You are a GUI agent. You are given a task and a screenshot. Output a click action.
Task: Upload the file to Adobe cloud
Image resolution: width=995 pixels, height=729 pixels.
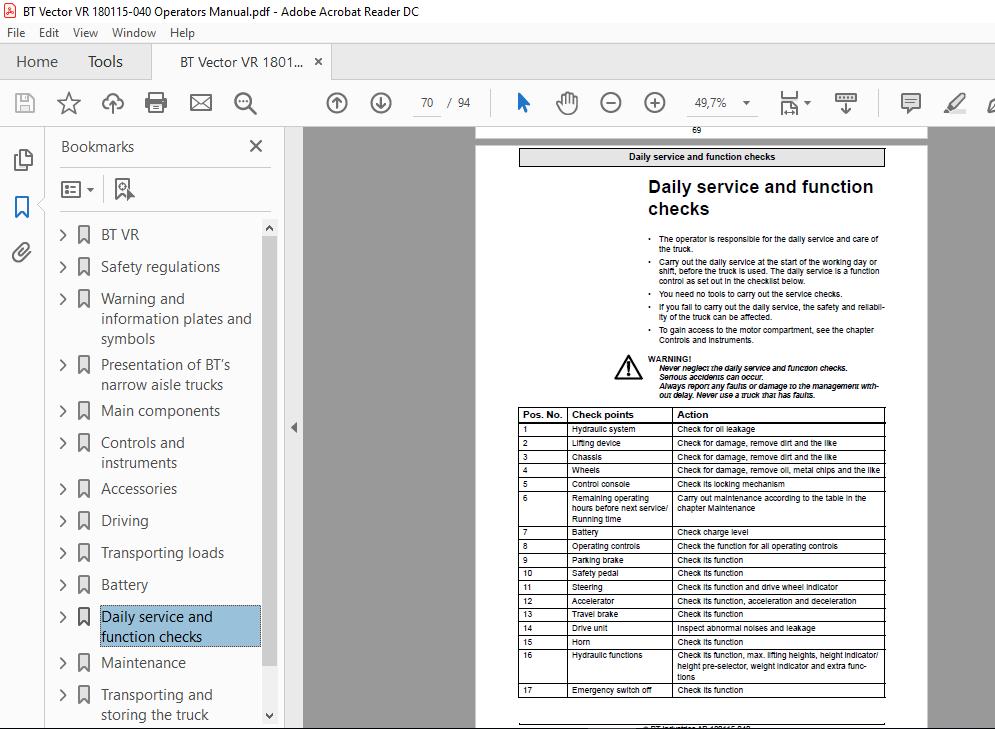pos(112,102)
